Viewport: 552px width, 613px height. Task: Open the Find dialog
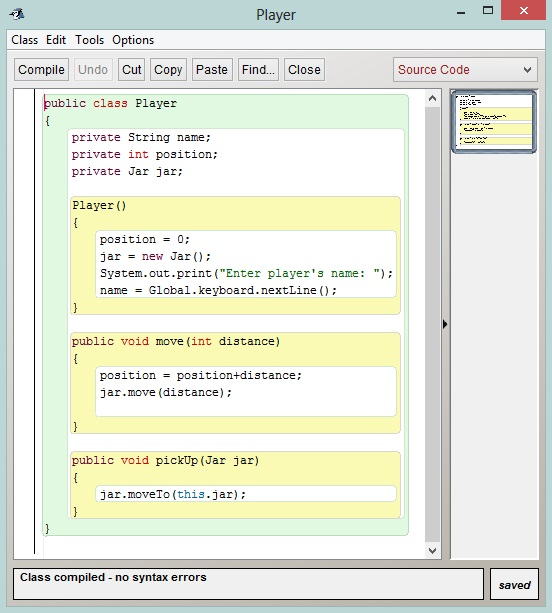coord(258,70)
